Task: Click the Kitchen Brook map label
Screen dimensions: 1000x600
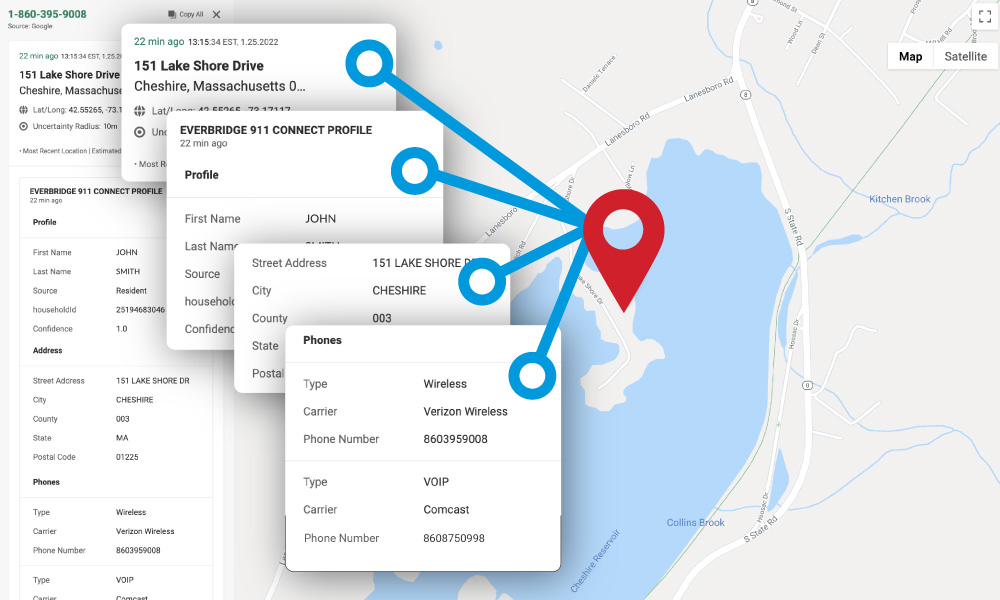Action: pyautogui.click(x=900, y=199)
